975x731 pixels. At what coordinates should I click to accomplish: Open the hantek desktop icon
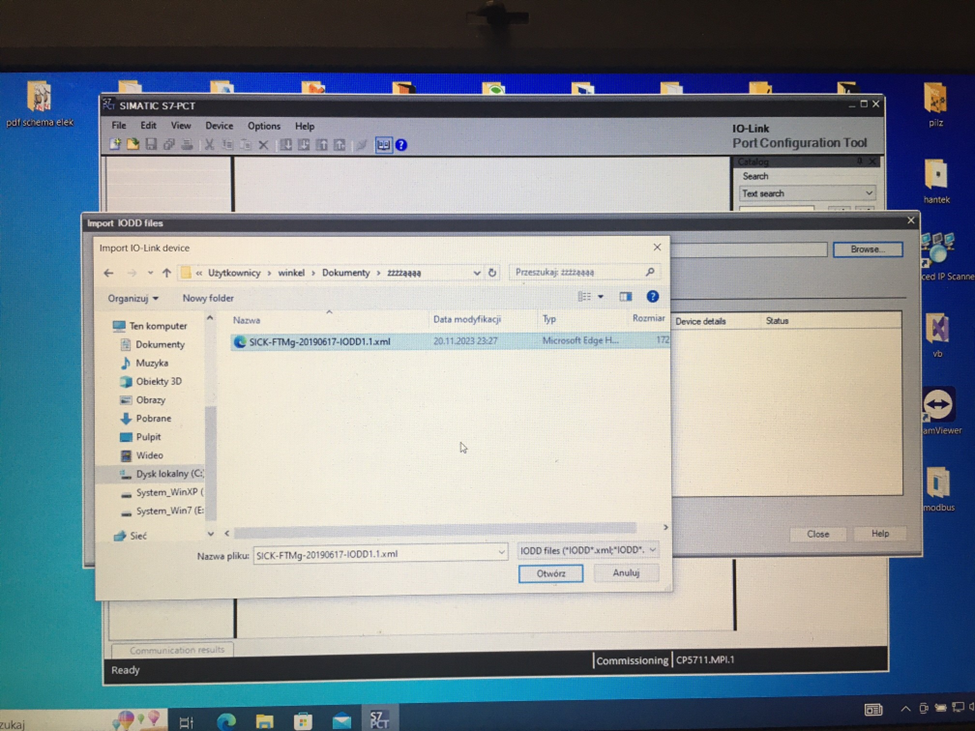point(936,181)
